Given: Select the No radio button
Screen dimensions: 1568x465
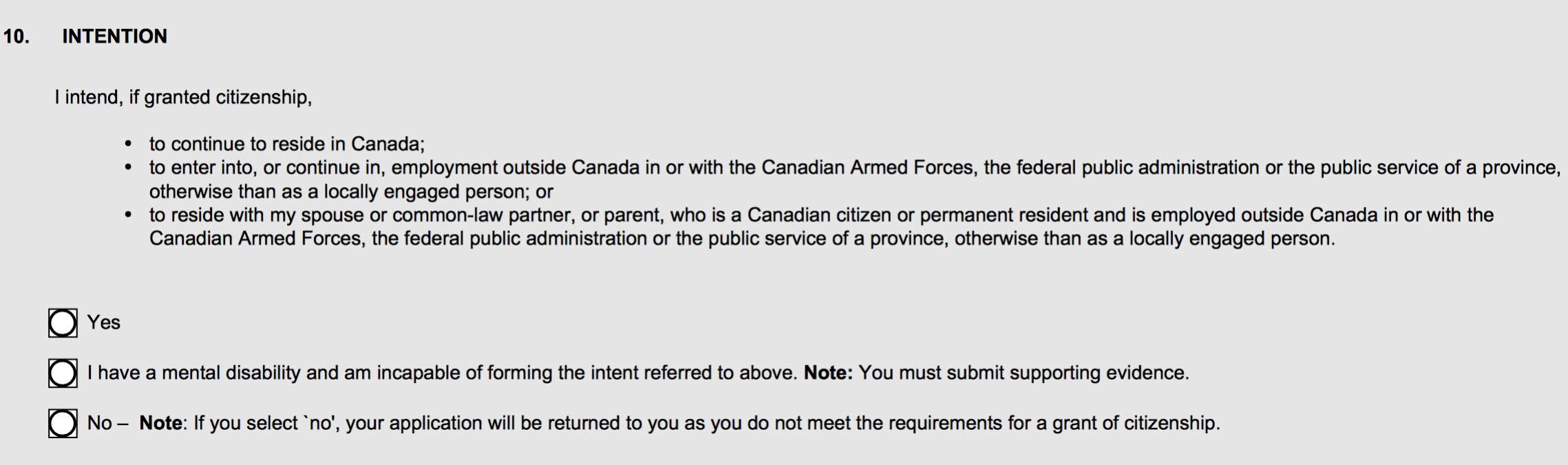Looking at the screenshot, I should pyautogui.click(x=63, y=423).
